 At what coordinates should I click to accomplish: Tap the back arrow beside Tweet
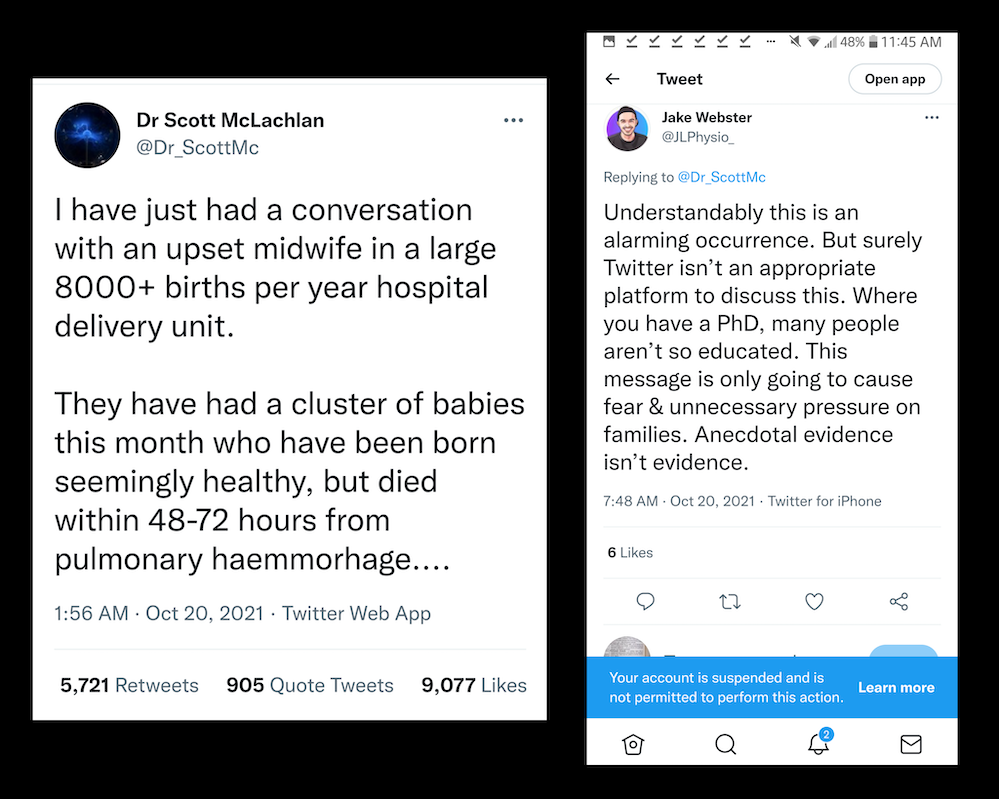click(613, 79)
